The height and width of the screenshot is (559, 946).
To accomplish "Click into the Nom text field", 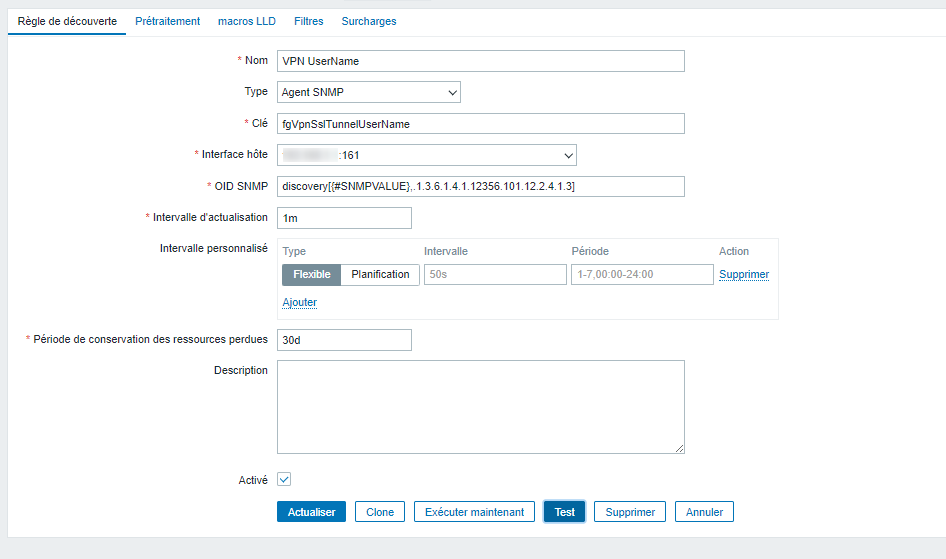I will [x=480, y=61].
